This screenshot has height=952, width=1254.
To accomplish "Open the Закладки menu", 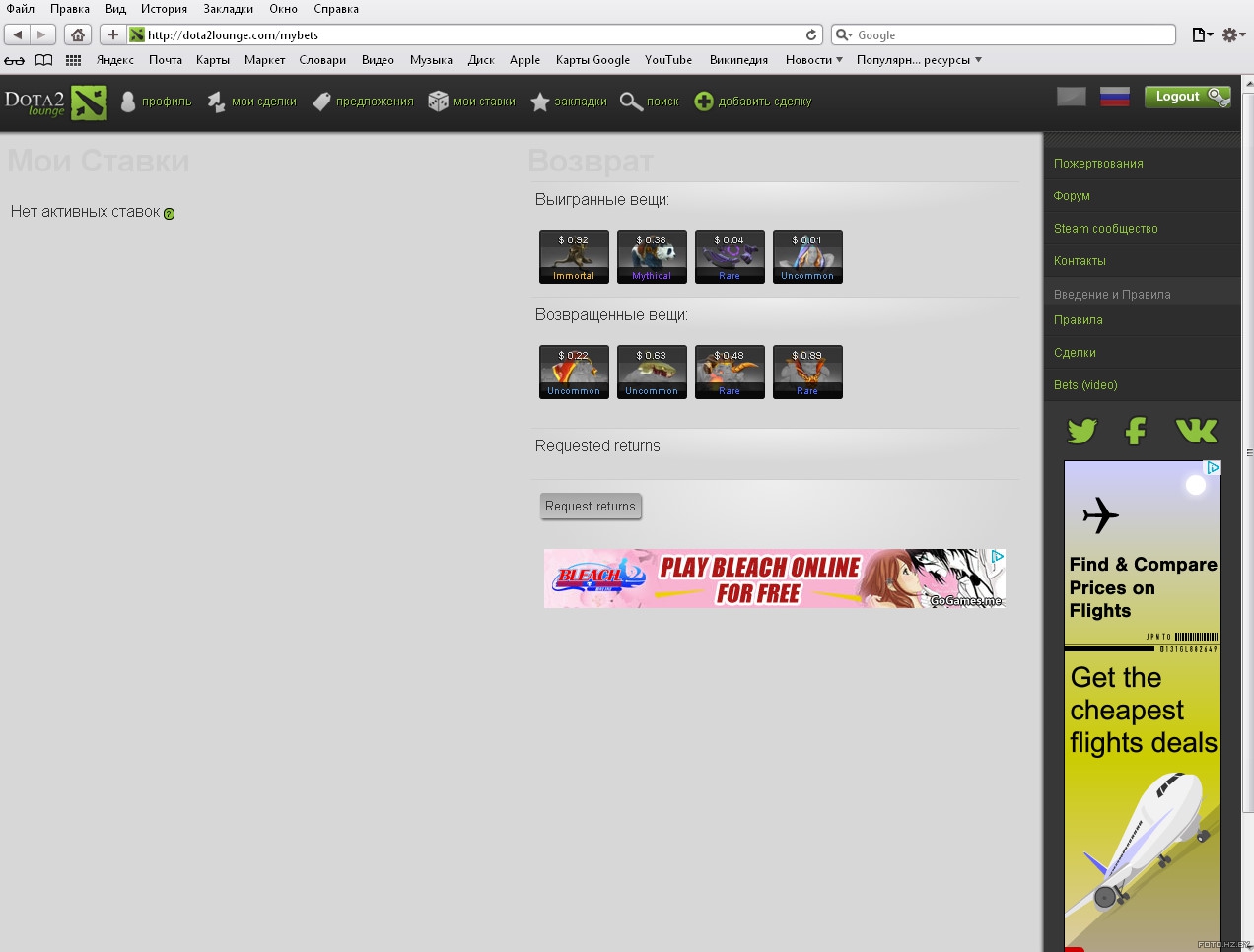I will tap(229, 9).
